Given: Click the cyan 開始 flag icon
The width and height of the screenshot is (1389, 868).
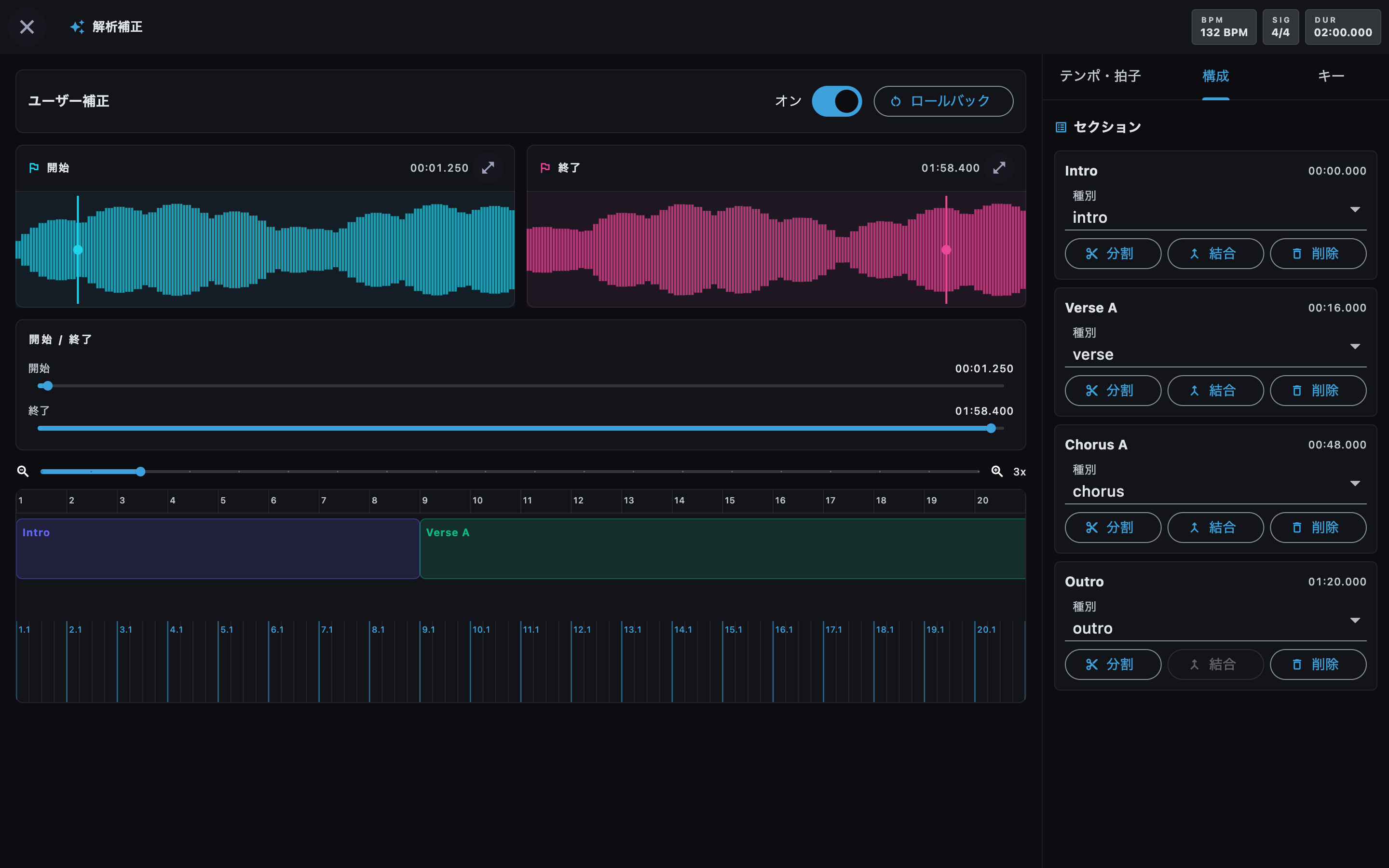Looking at the screenshot, I should coord(34,168).
